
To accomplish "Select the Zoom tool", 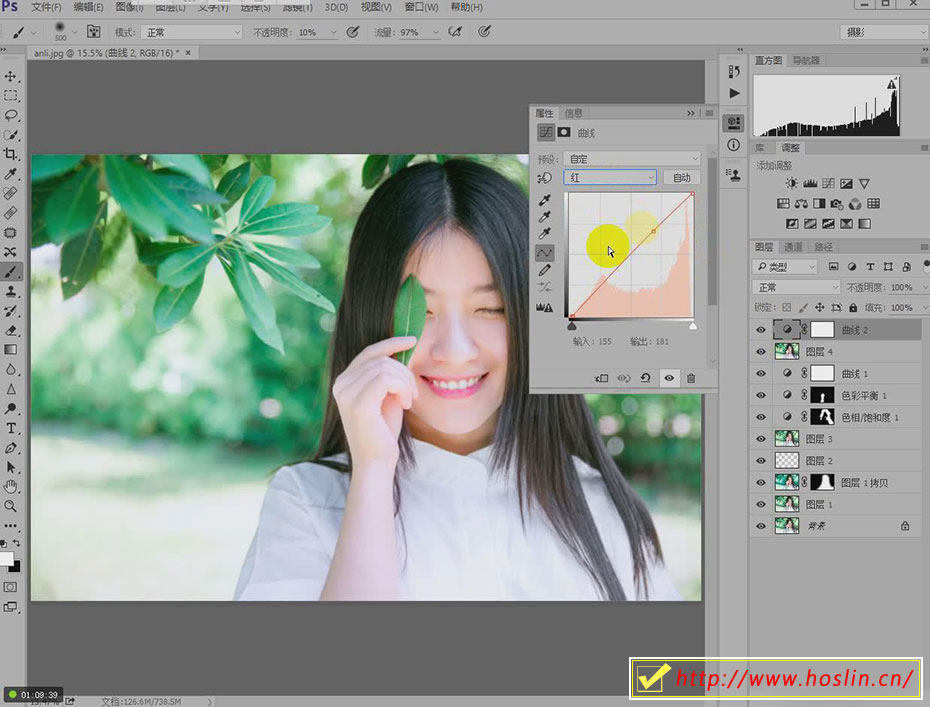I will pos(11,506).
